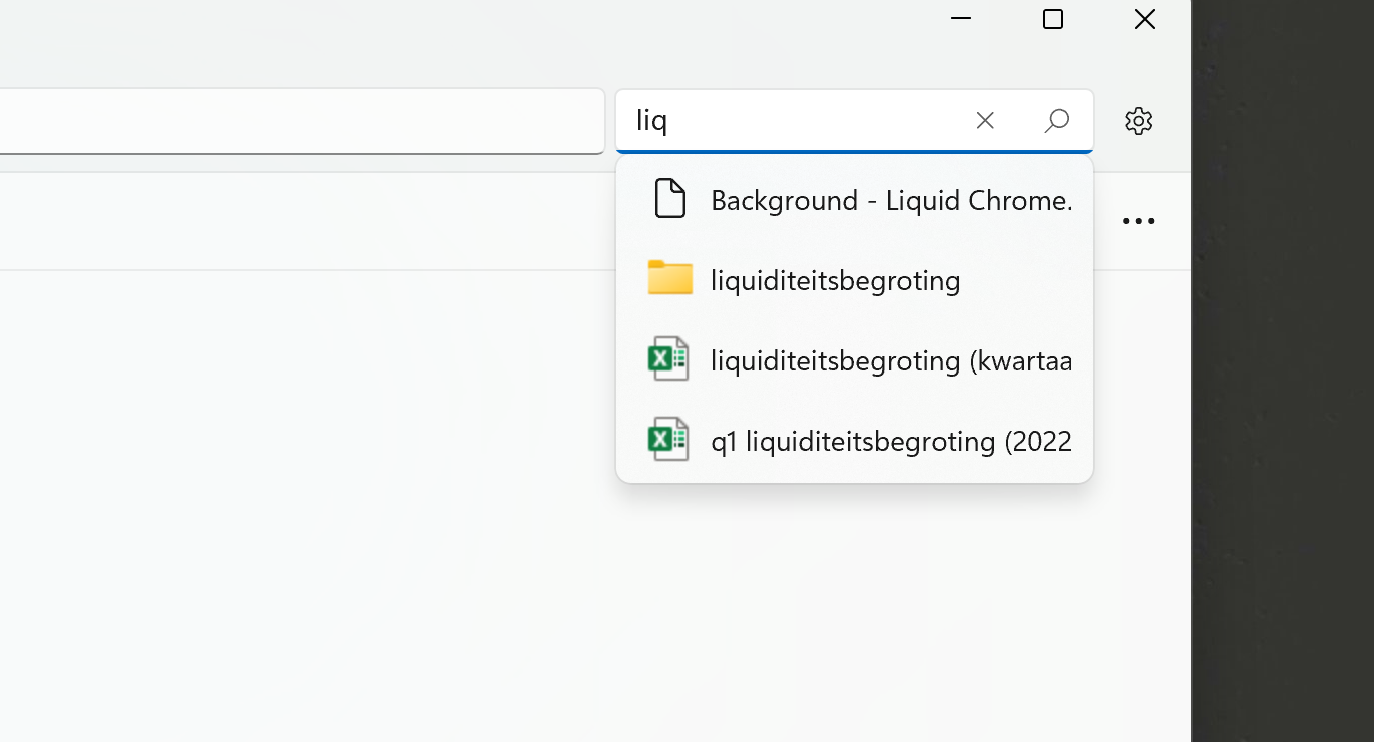Click the folder icon beside liquiditeitsbegroting
This screenshot has height=742, width=1374.
point(668,279)
